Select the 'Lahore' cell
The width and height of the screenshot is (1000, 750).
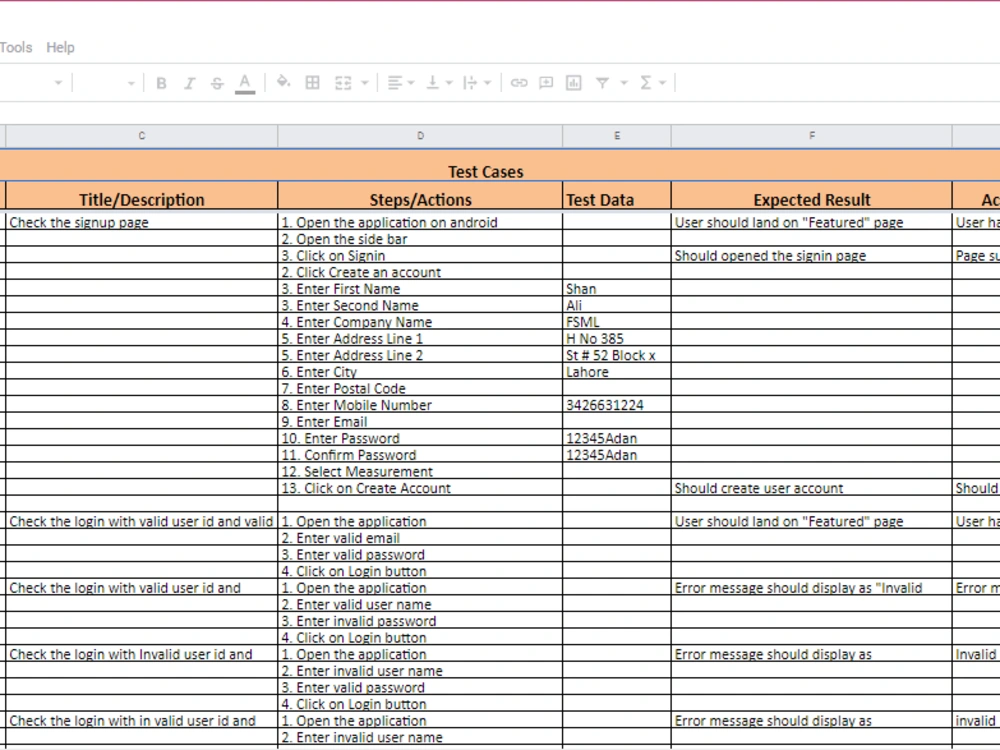point(617,371)
